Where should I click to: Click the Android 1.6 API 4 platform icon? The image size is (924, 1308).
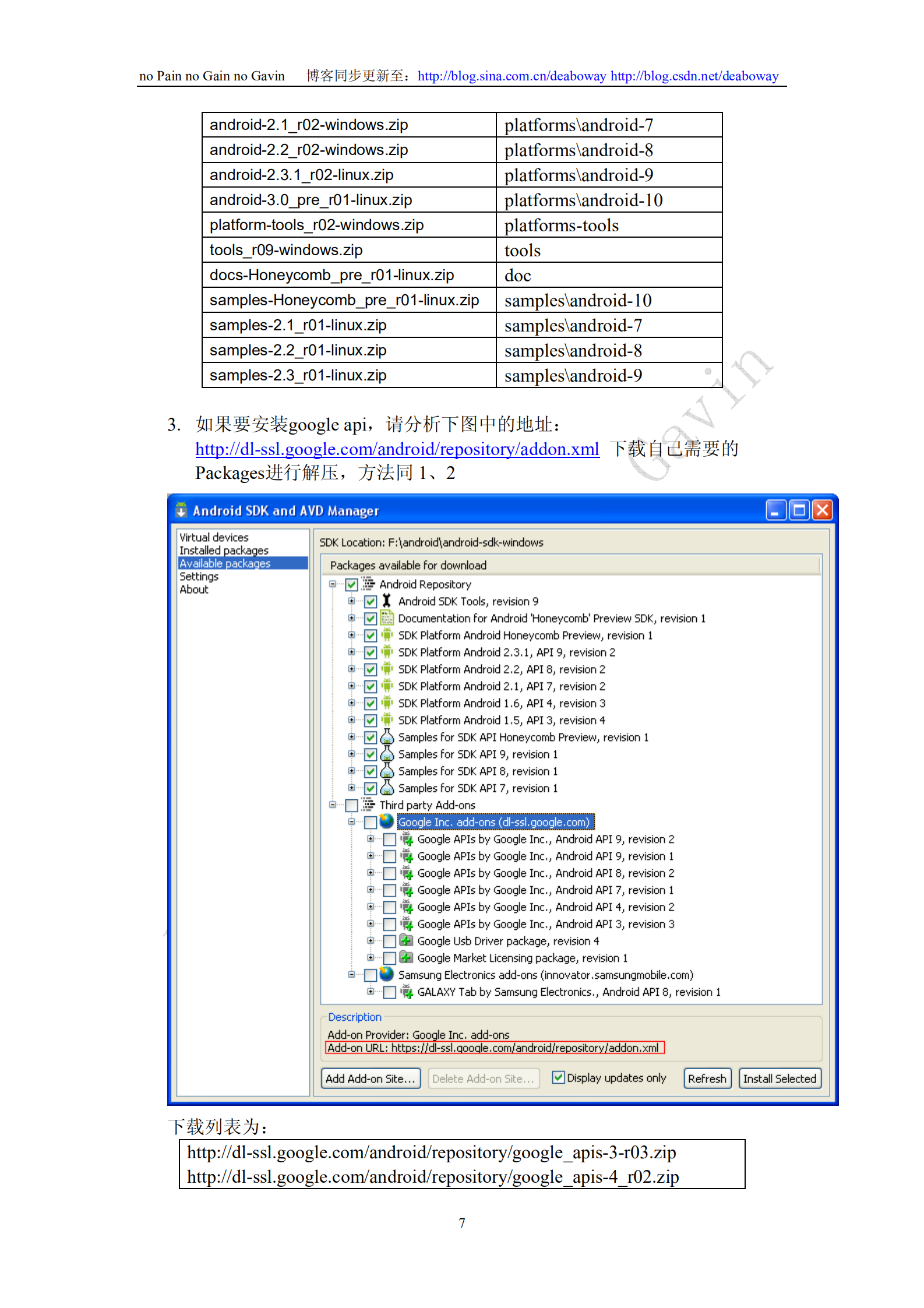(387, 702)
